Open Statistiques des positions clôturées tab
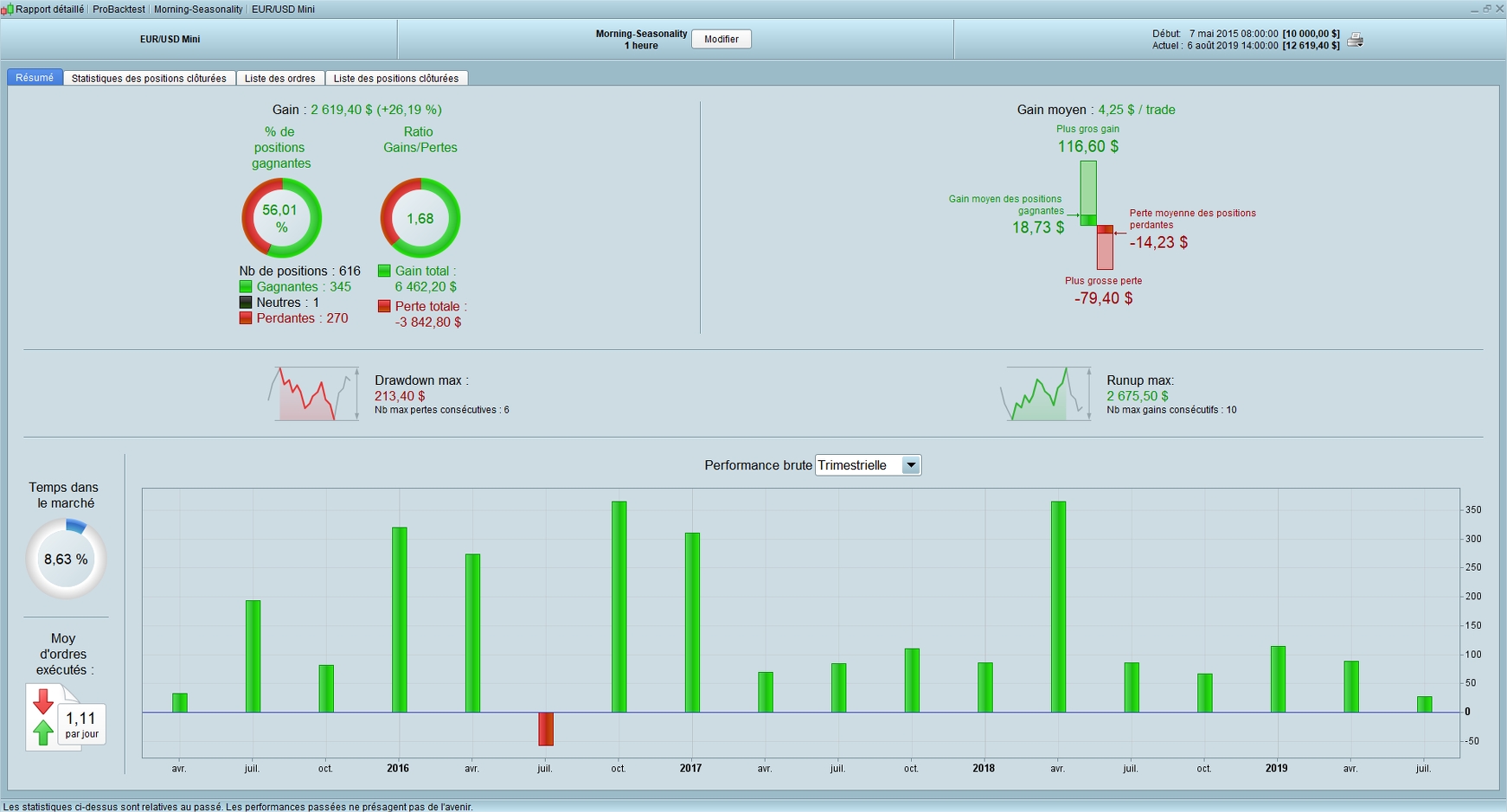This screenshot has height=812, width=1507. click(149, 78)
